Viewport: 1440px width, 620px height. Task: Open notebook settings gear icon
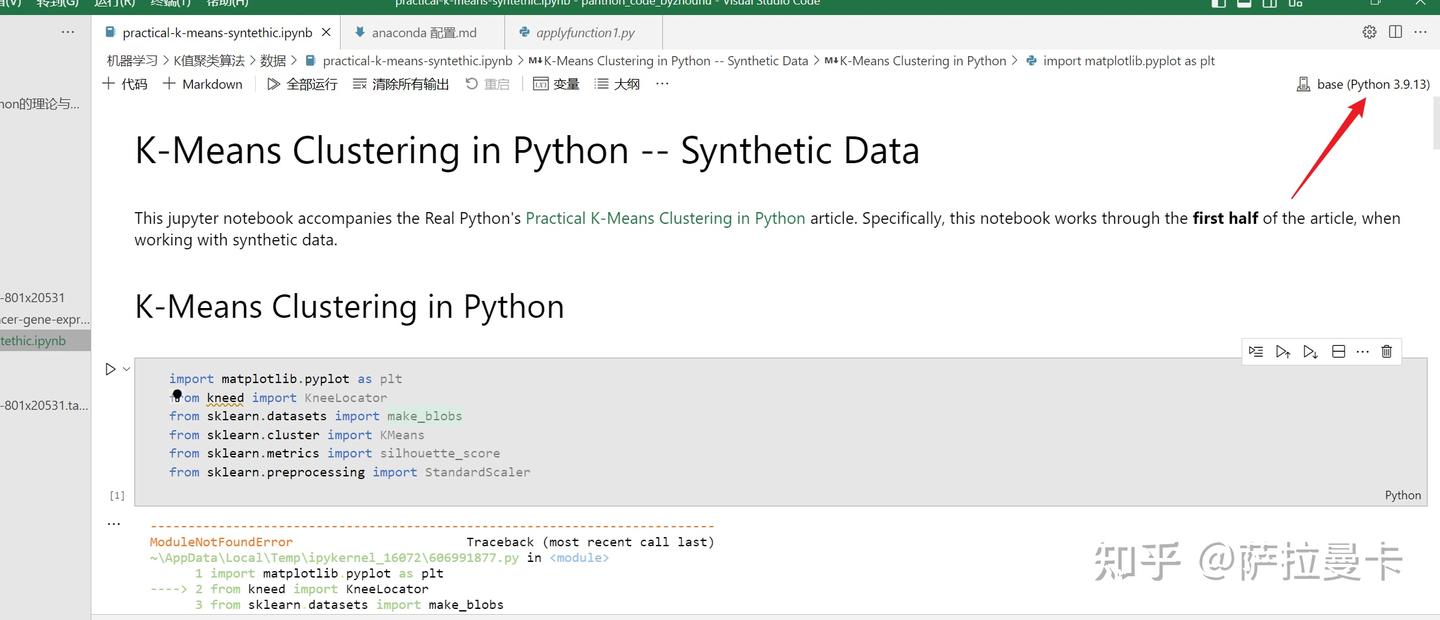pyautogui.click(x=1369, y=32)
